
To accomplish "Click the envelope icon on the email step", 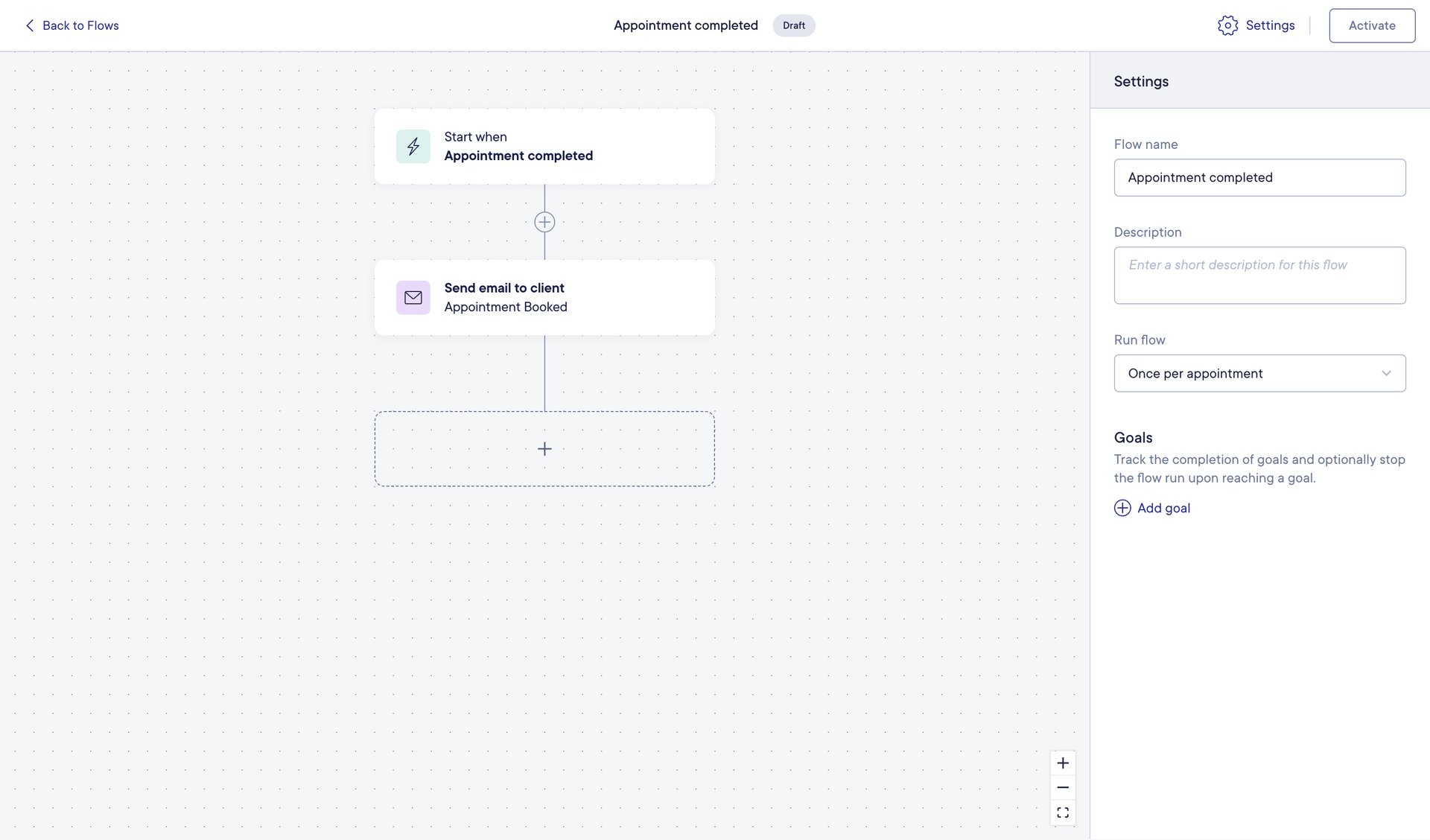I will coord(413,297).
